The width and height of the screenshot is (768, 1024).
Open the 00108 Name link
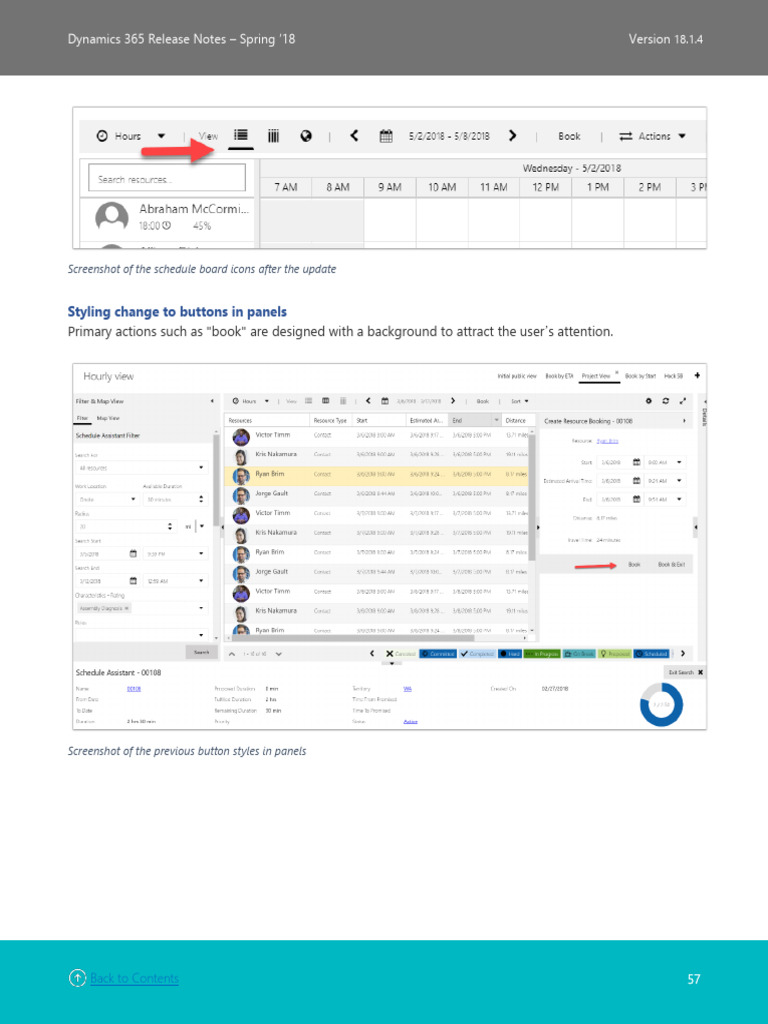[x=133, y=689]
